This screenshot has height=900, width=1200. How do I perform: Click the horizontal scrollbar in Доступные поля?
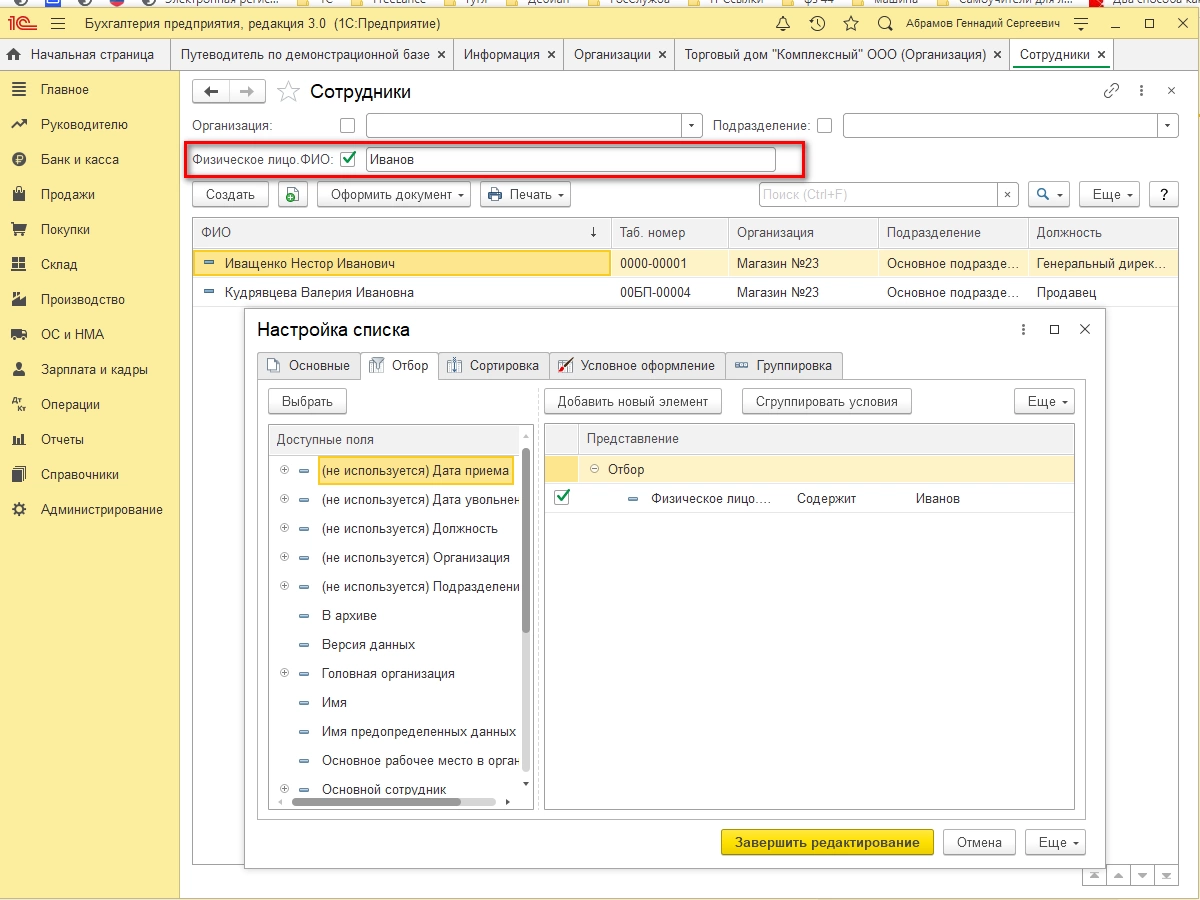(x=376, y=801)
